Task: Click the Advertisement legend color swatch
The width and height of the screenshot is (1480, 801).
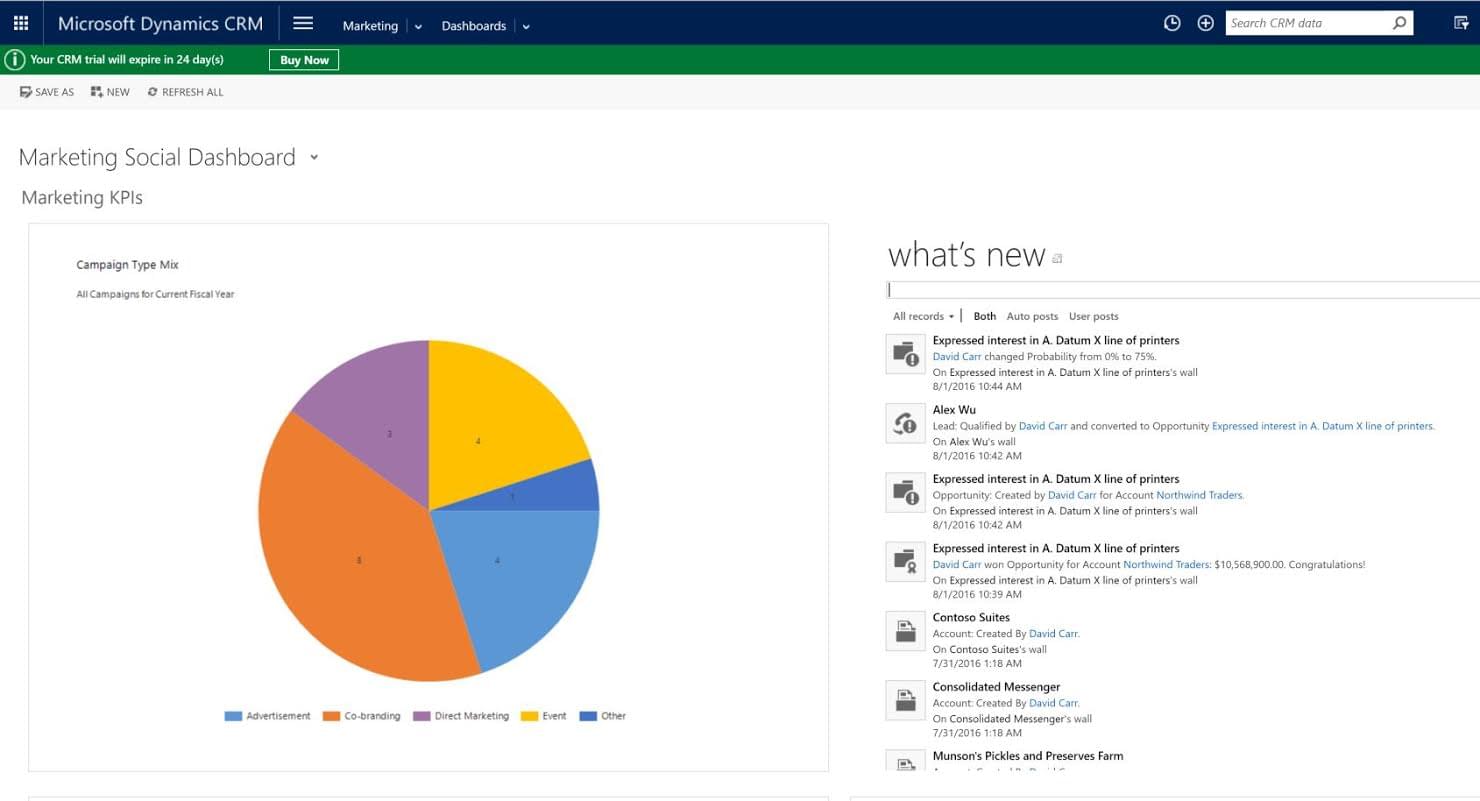Action: [233, 716]
